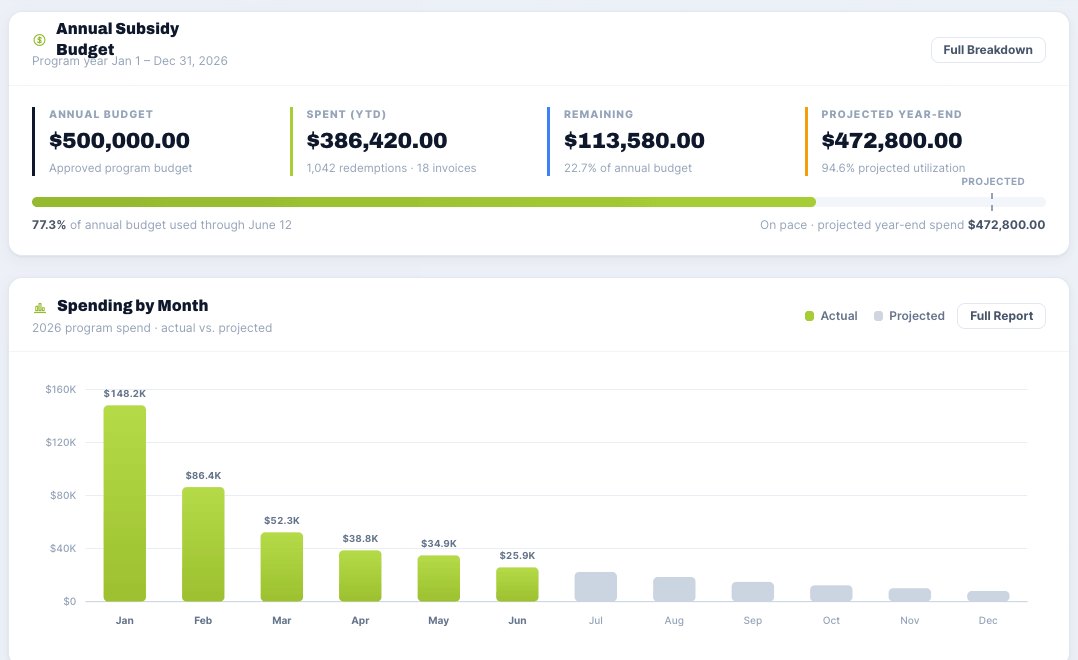
Task: Click the $25.9K label above June
Action: tap(517, 556)
